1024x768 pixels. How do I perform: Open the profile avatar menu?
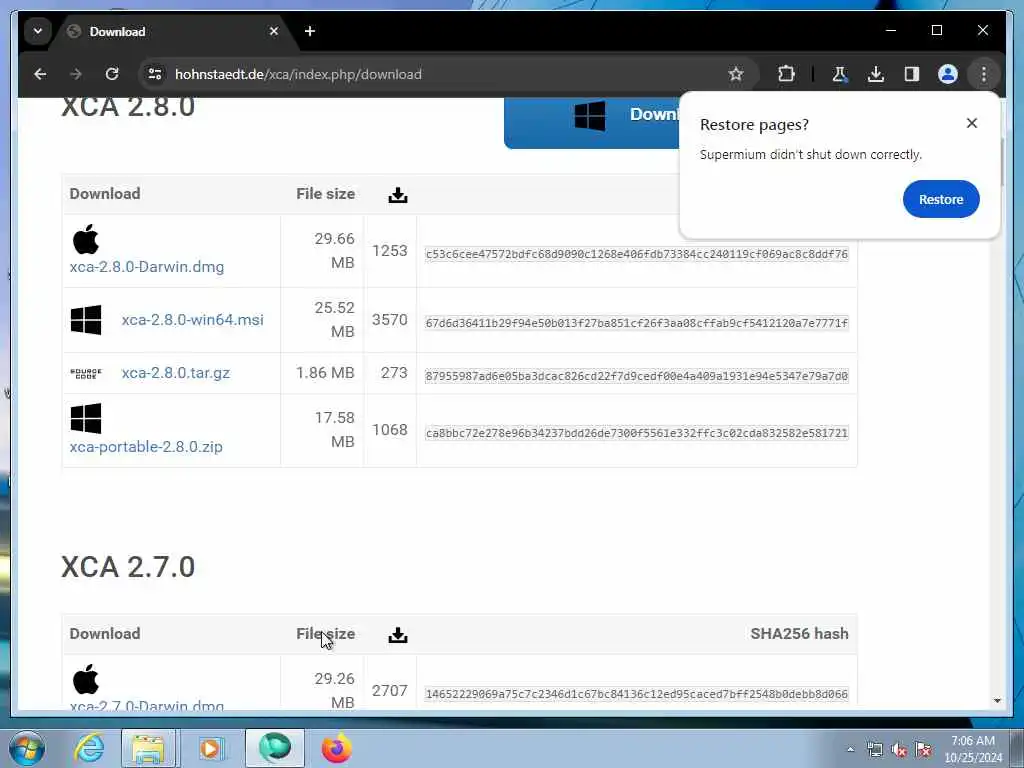tap(948, 74)
